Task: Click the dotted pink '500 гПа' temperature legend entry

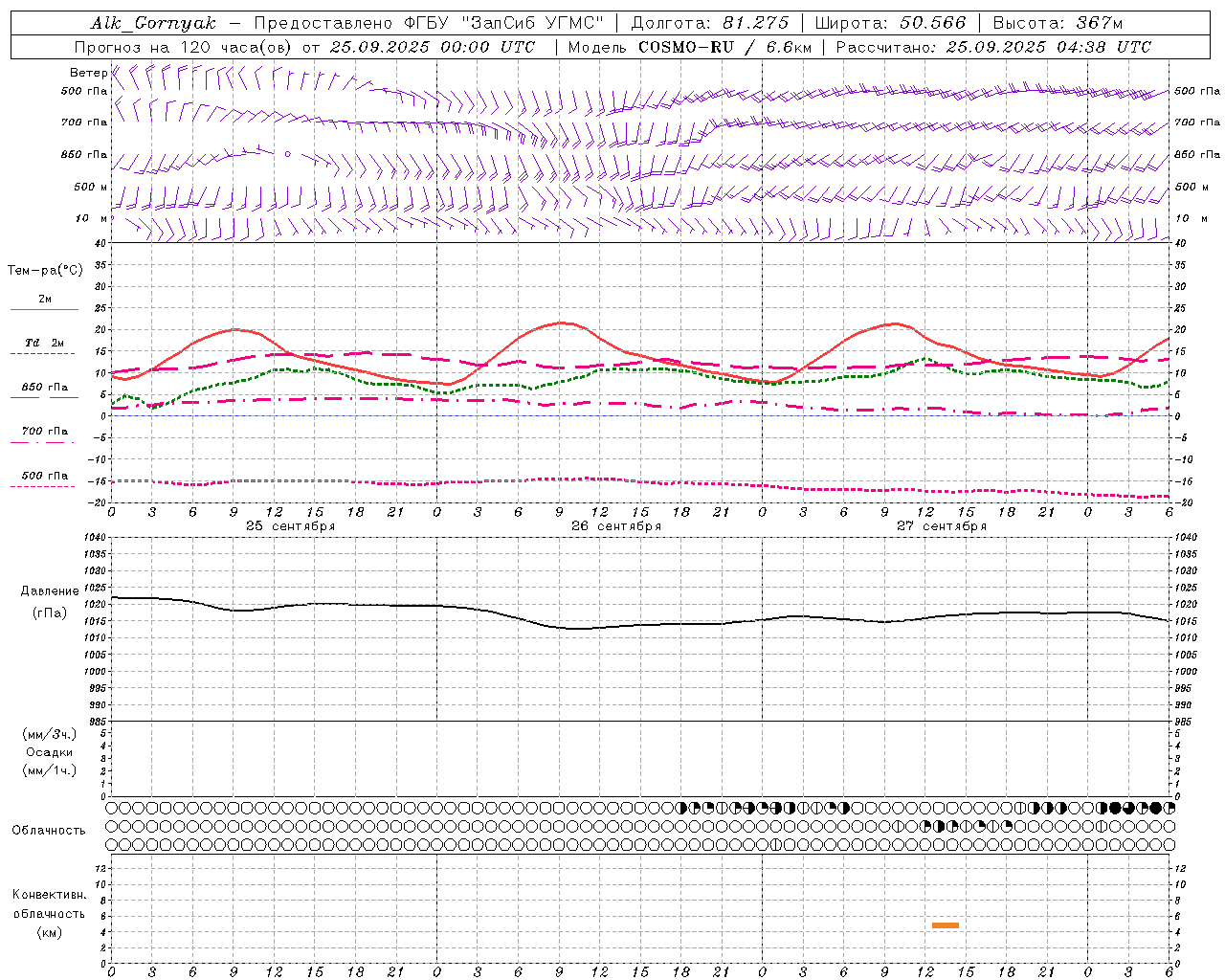Action: pyautogui.click(x=44, y=480)
